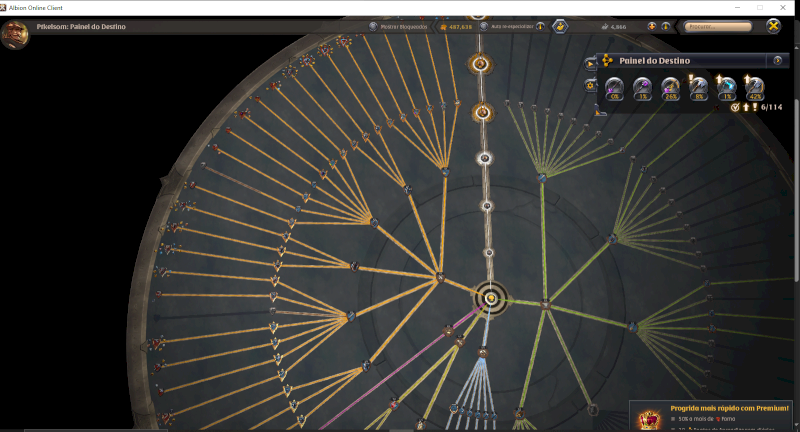Select the axe icon showing 42%
The width and height of the screenshot is (800, 432).
click(x=755, y=88)
